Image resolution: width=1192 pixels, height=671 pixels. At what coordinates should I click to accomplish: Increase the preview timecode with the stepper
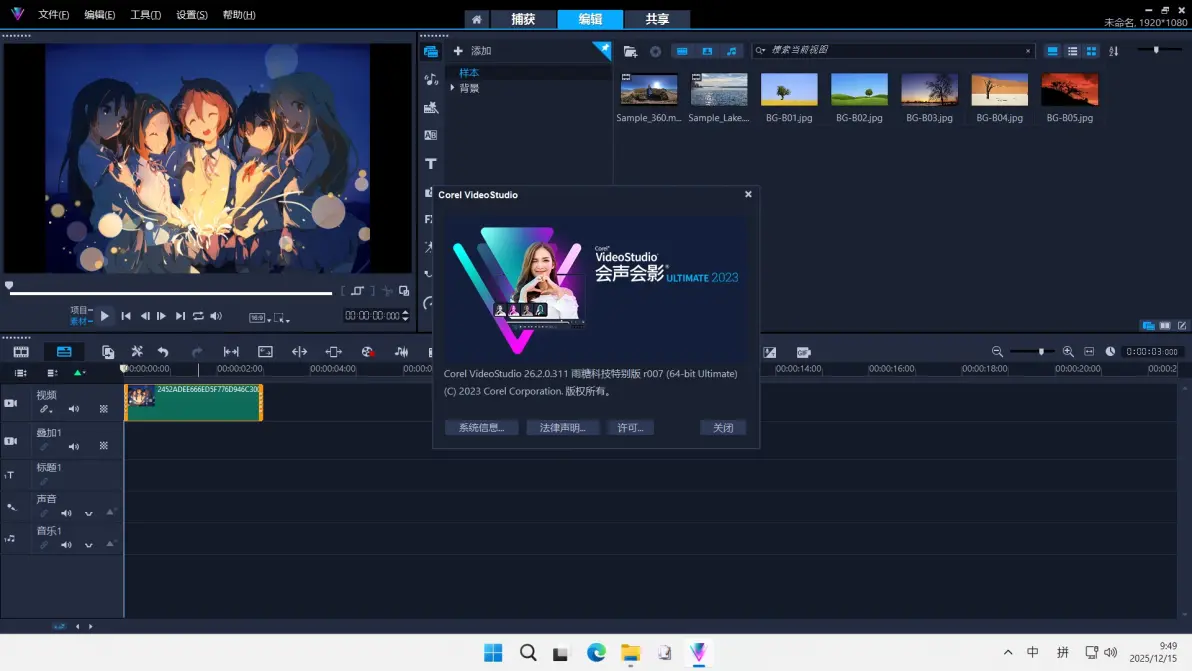405,312
